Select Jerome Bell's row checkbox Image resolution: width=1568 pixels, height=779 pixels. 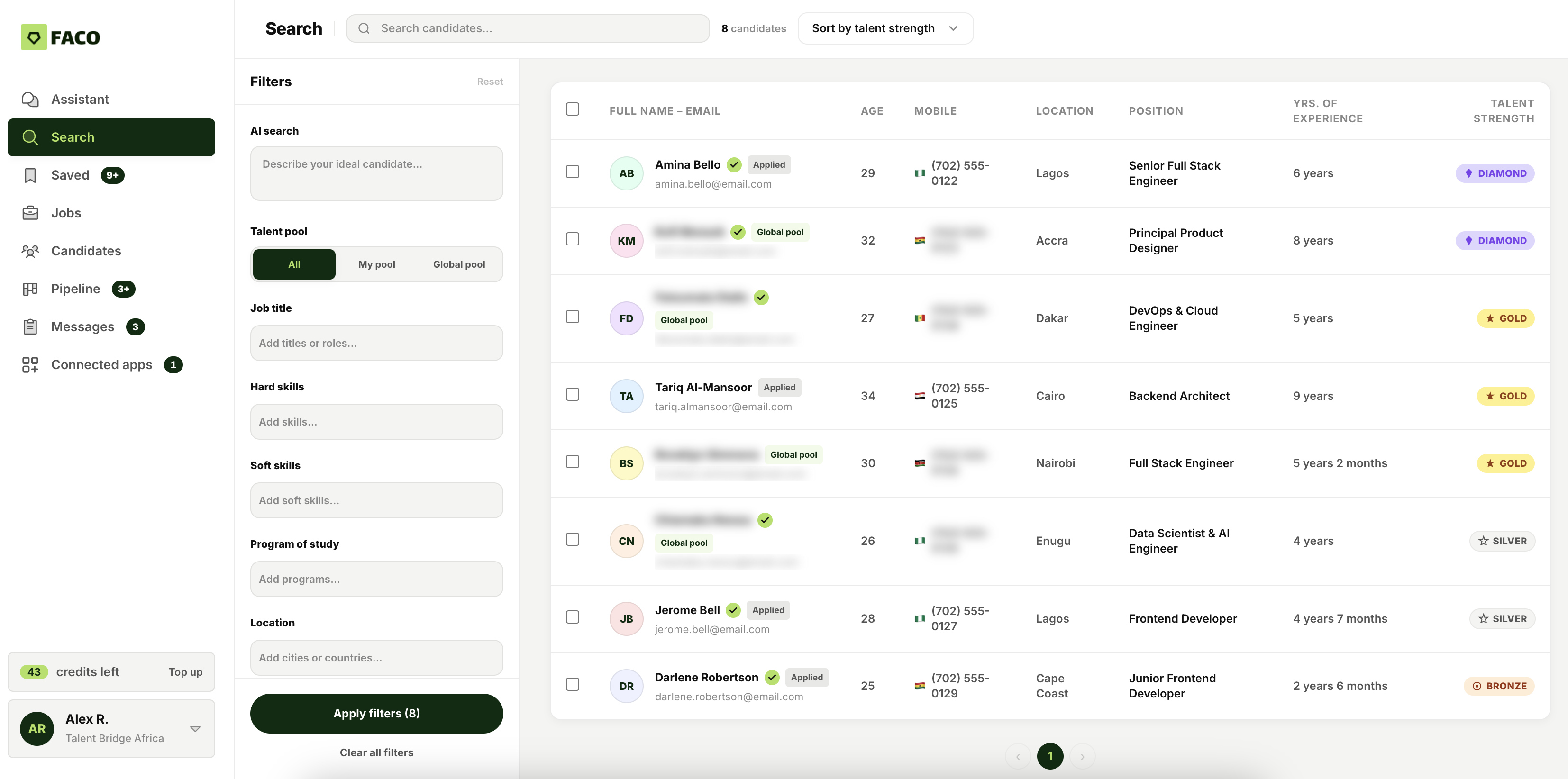[x=572, y=617]
